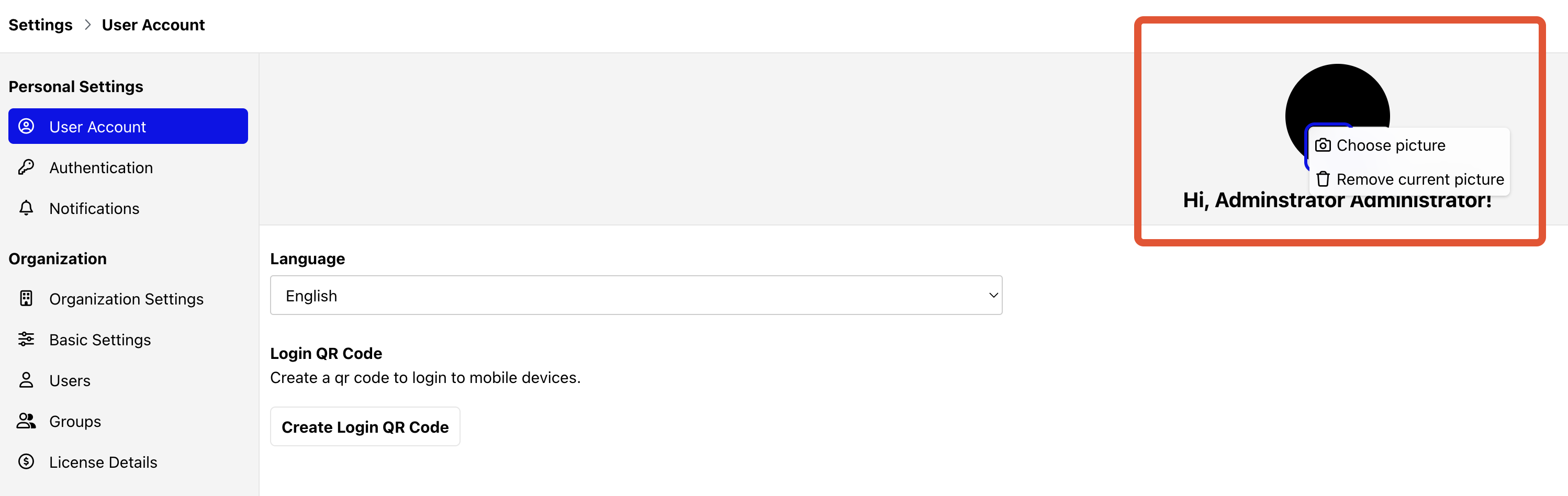Image resolution: width=1568 pixels, height=496 pixels.
Task: Click the Basic Settings sliders icon
Action: pos(26,339)
